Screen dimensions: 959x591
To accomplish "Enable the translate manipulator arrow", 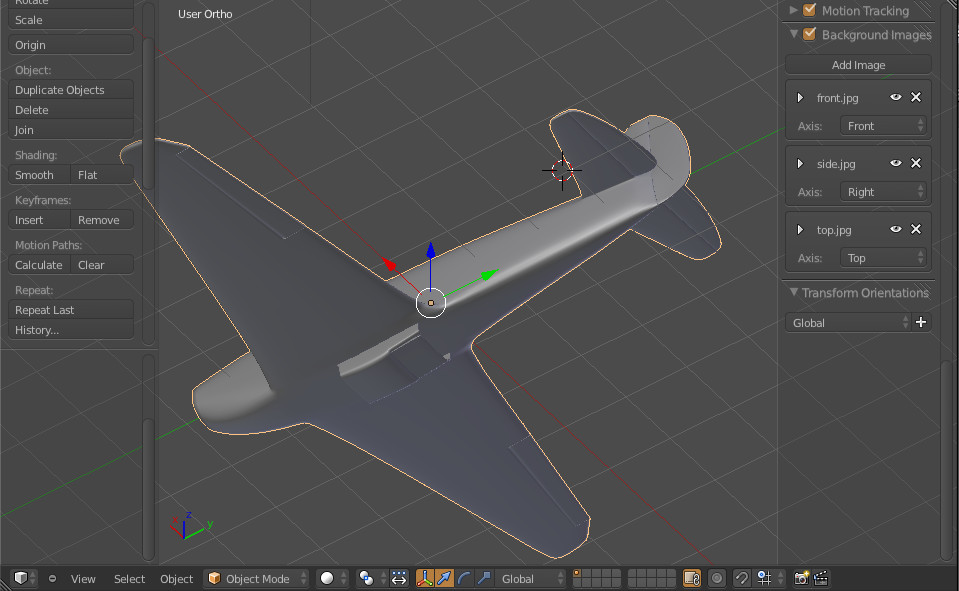I will [445, 578].
